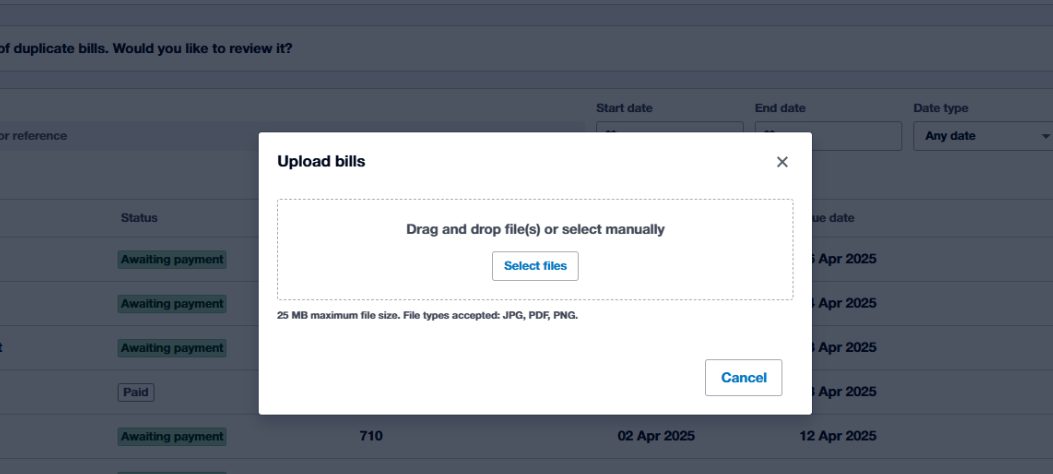1053x474 pixels.
Task: Open the Date type dropdown
Action: point(982,136)
